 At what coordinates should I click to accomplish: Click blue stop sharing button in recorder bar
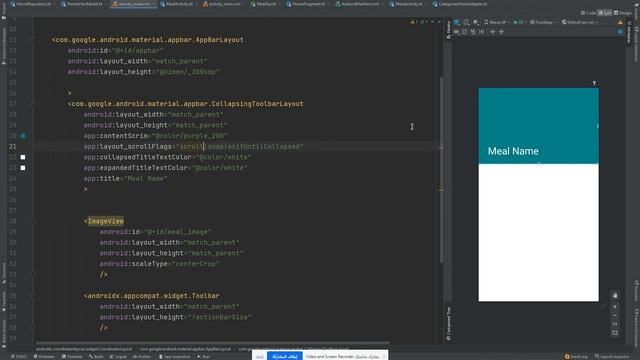point(284,356)
